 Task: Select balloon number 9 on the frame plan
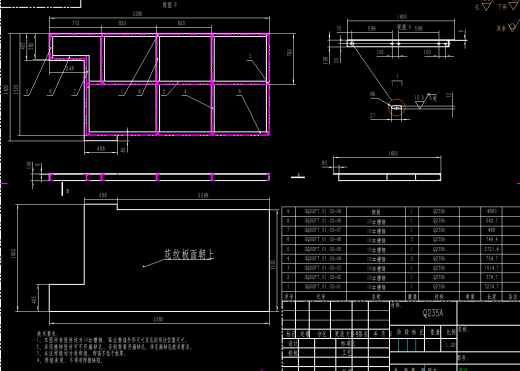click(x=239, y=92)
